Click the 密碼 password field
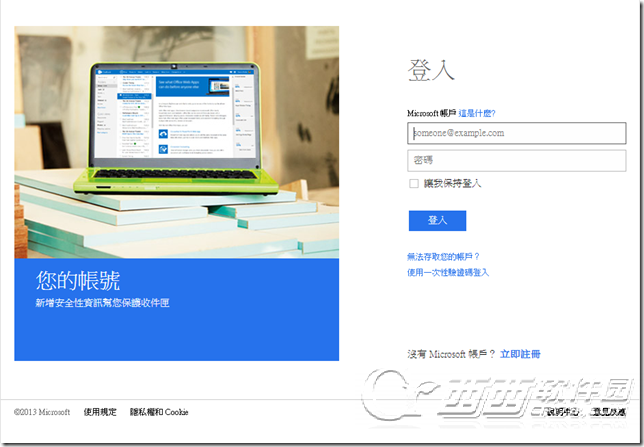Image resolution: width=644 pixels, height=447 pixels. 516,160
